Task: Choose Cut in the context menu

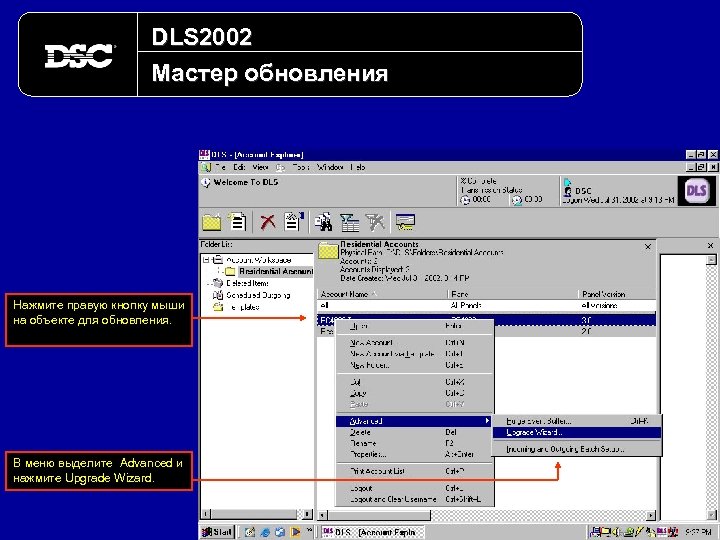Action: click(415, 382)
